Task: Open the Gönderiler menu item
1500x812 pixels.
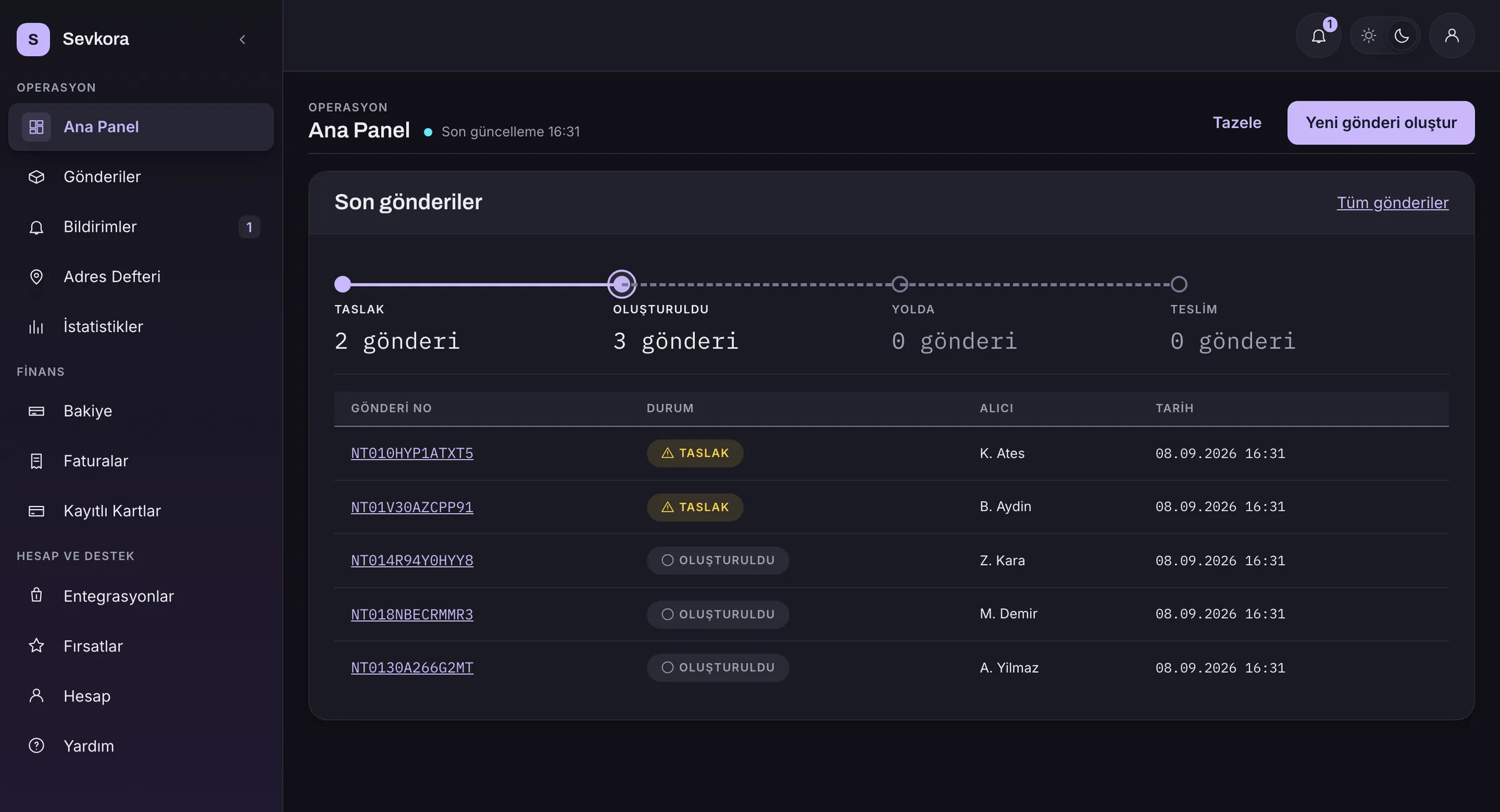Action: click(x=141, y=177)
